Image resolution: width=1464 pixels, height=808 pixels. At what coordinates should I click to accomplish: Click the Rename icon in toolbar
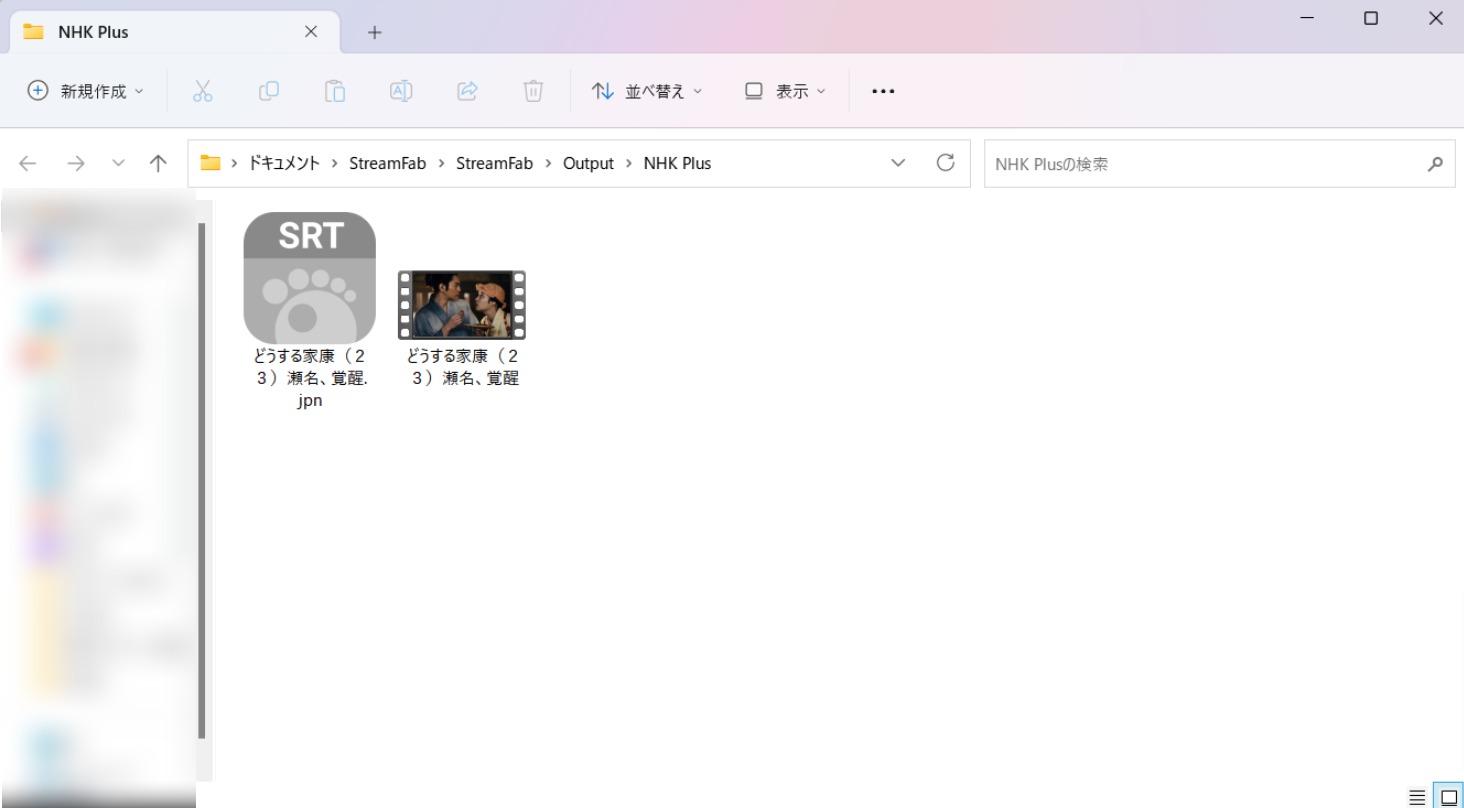pos(401,91)
